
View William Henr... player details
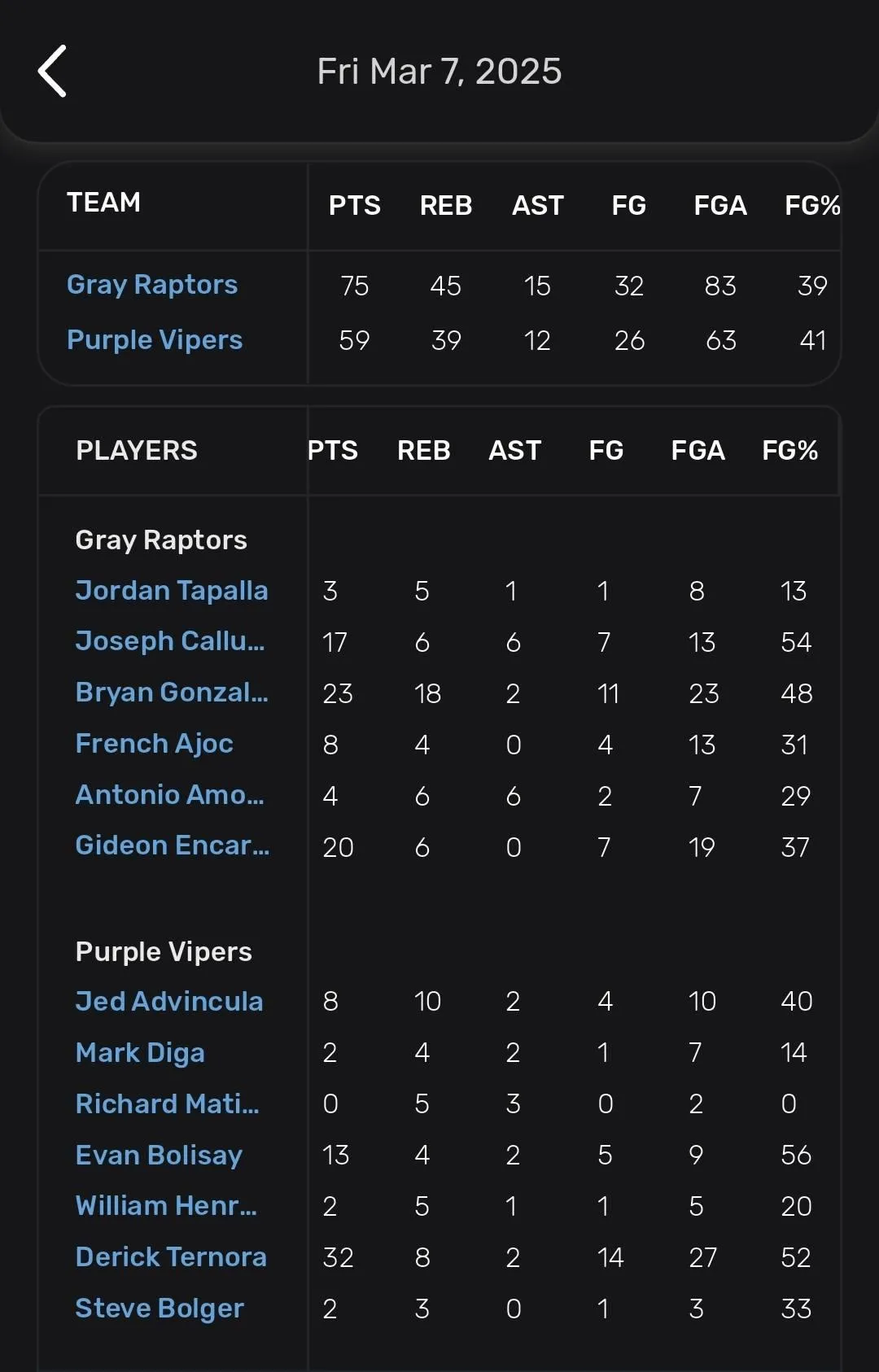166,1207
